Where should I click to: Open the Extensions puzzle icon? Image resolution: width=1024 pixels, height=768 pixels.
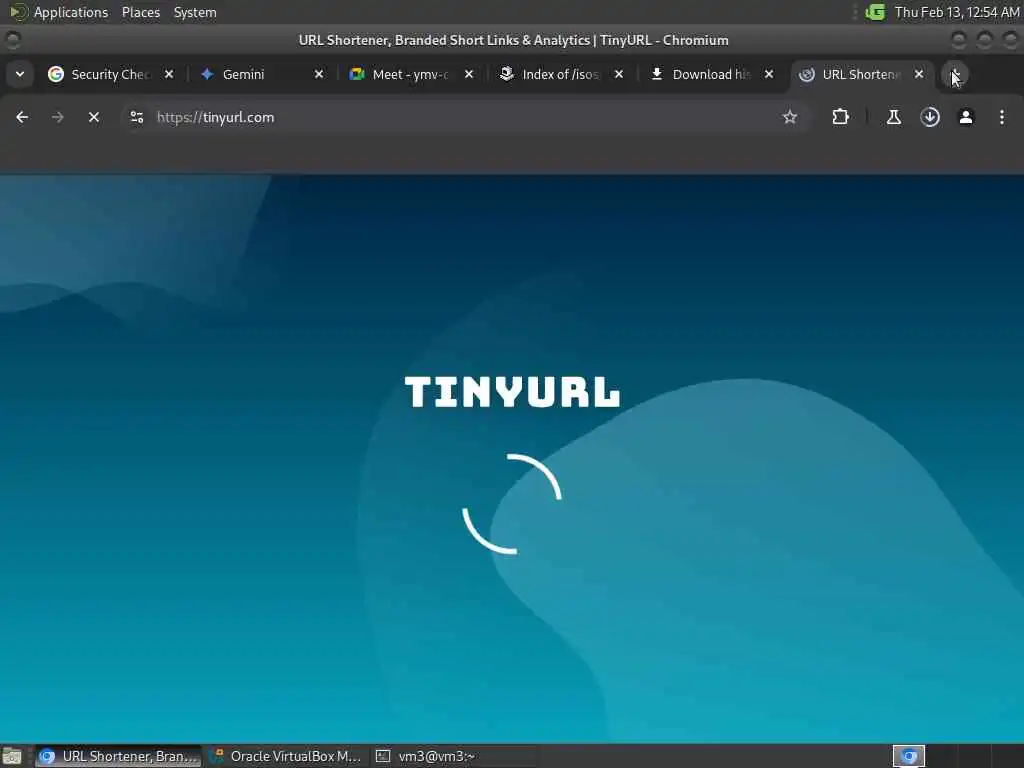(x=840, y=117)
